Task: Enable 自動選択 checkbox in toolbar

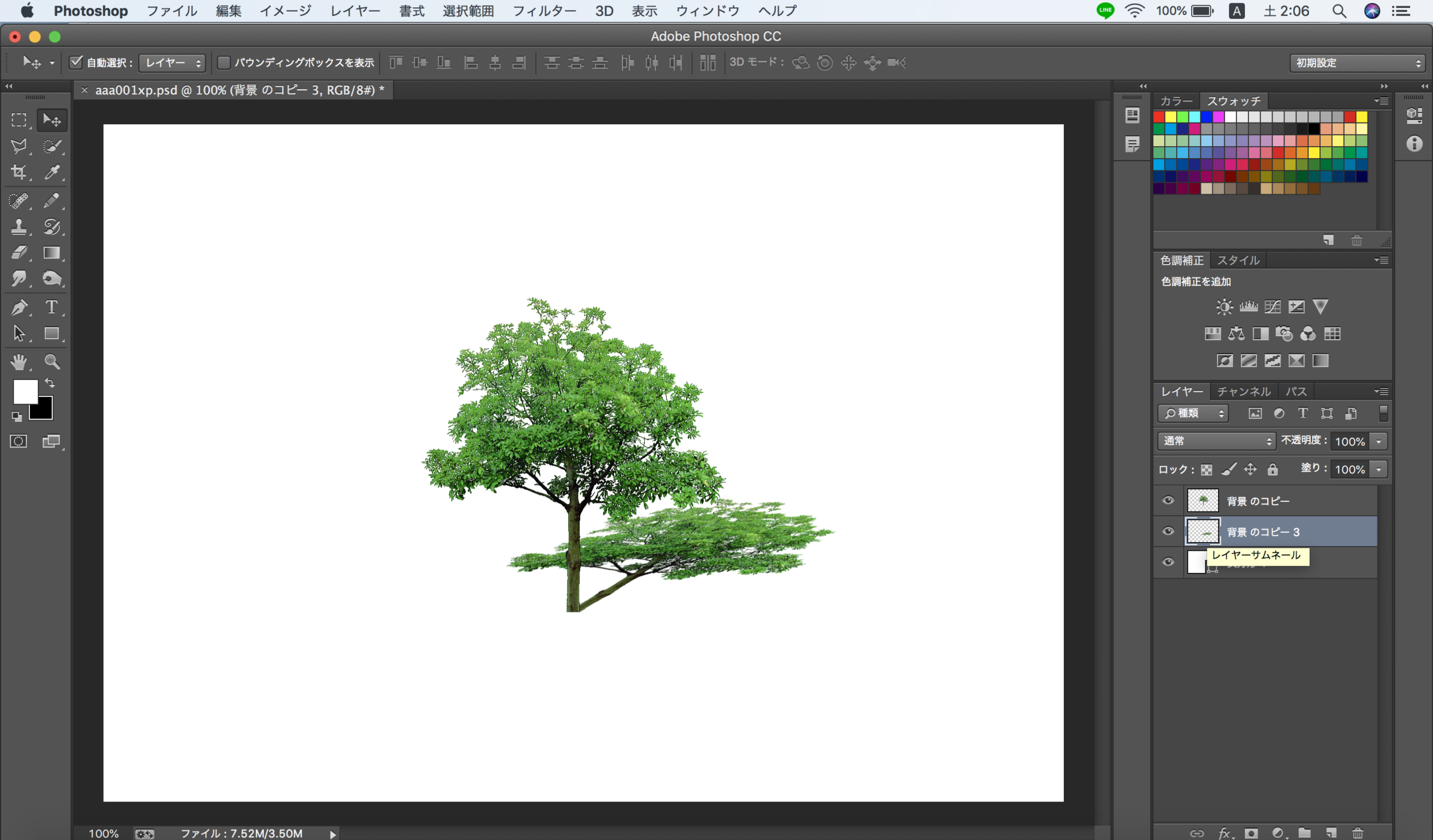Action: click(75, 62)
